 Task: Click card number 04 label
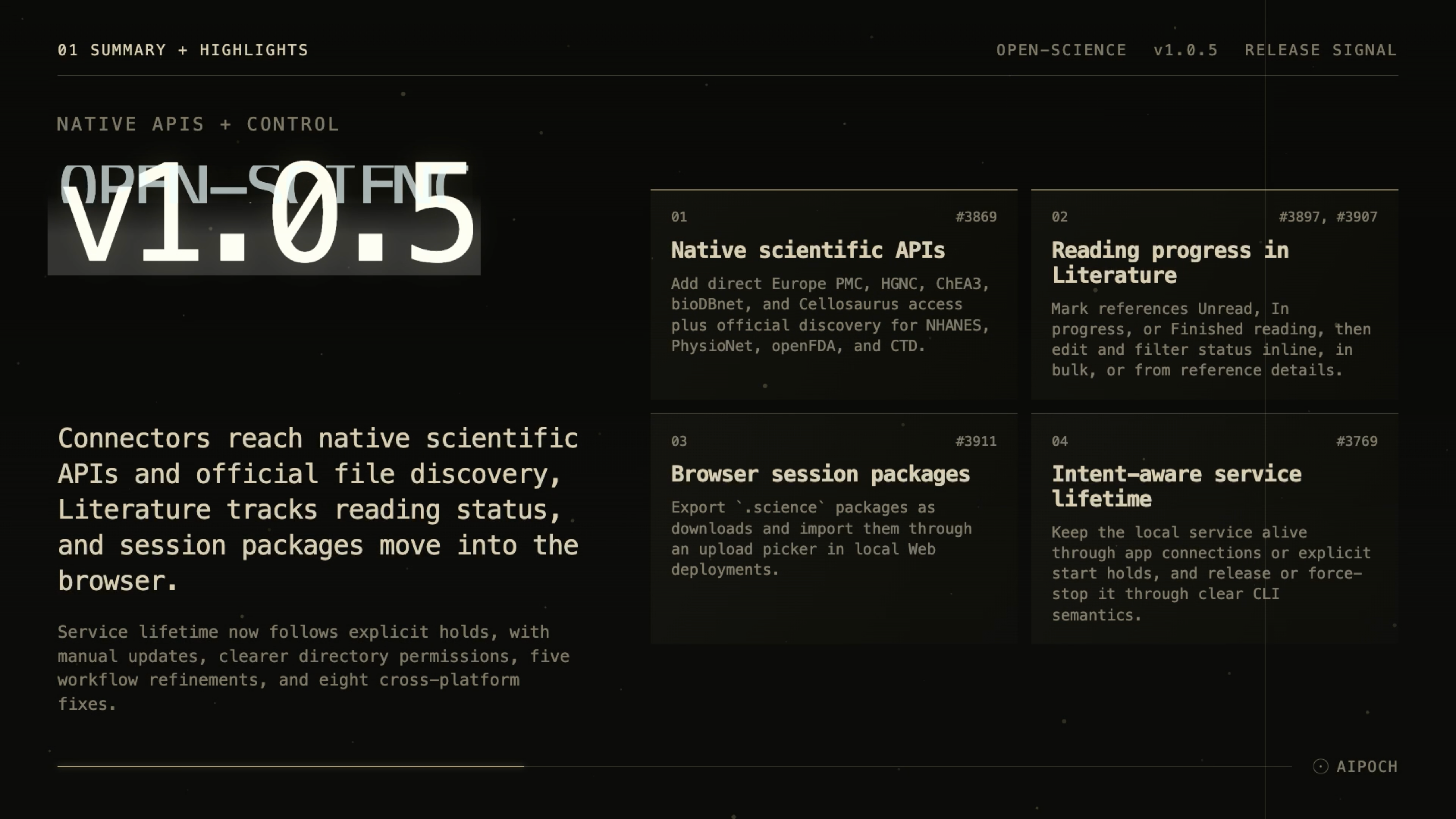(x=1059, y=441)
